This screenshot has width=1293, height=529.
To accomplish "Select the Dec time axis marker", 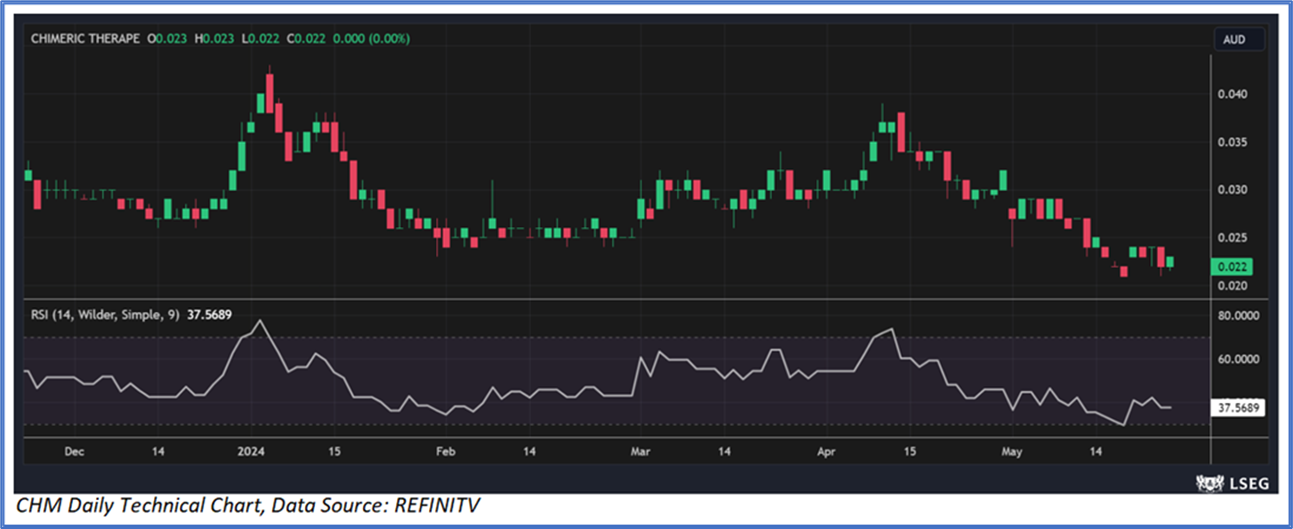I will click(x=73, y=452).
